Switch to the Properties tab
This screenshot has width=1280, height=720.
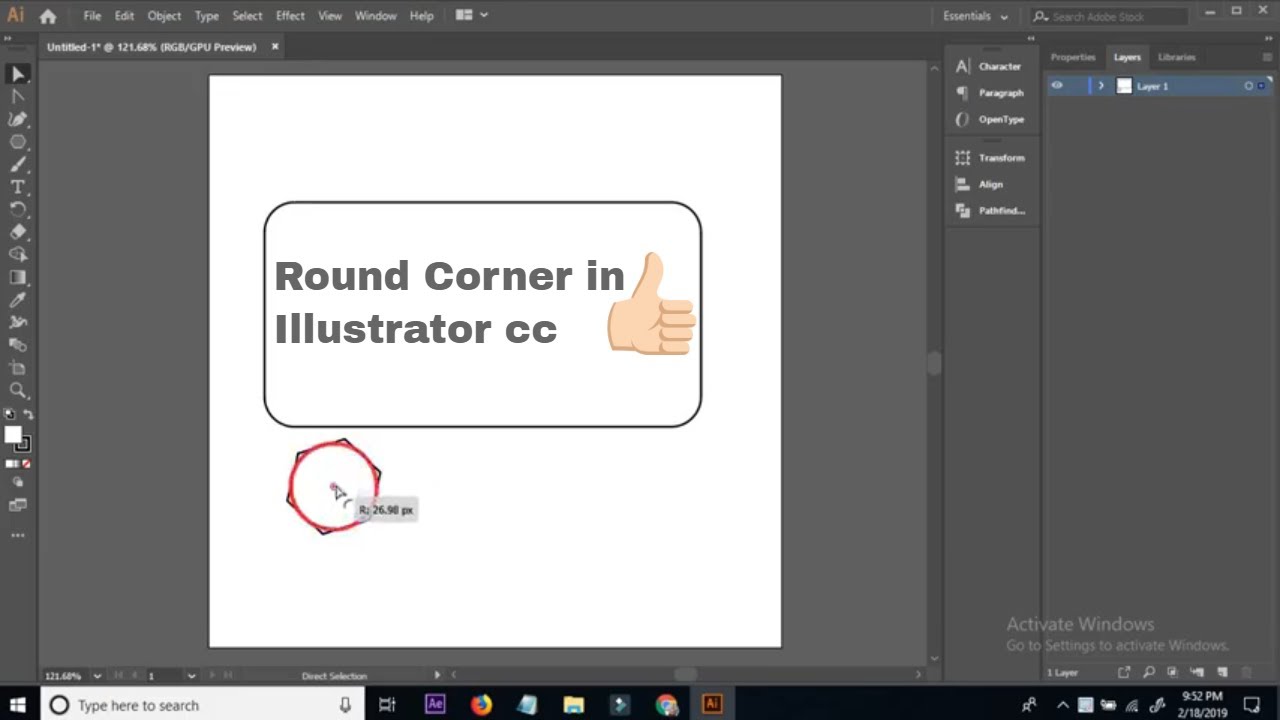[x=1073, y=57]
